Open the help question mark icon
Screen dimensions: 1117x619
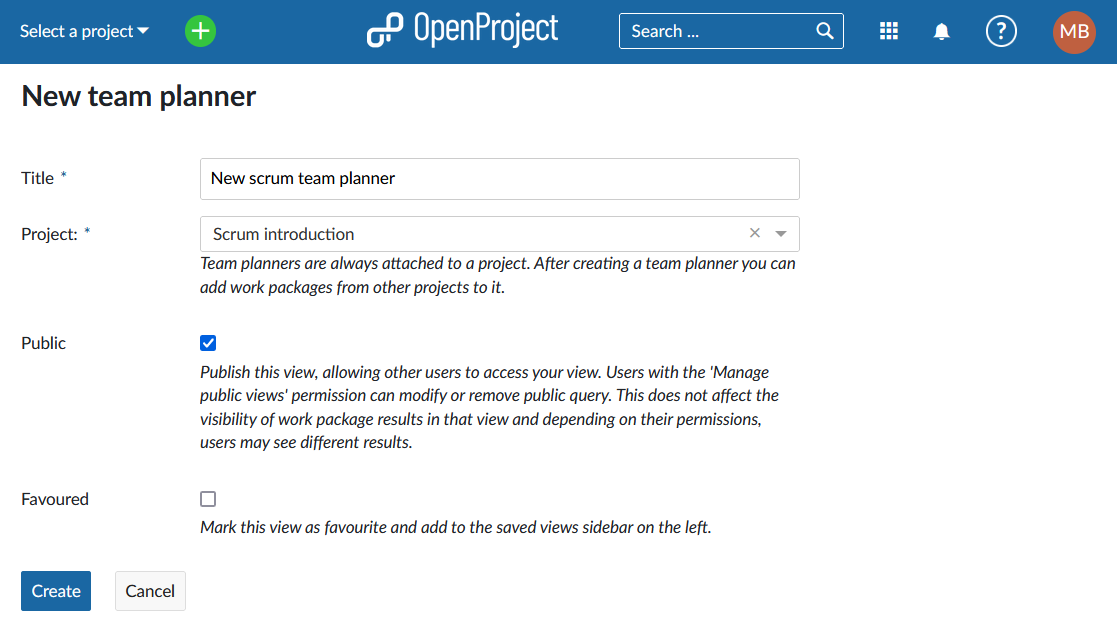click(x=1000, y=31)
